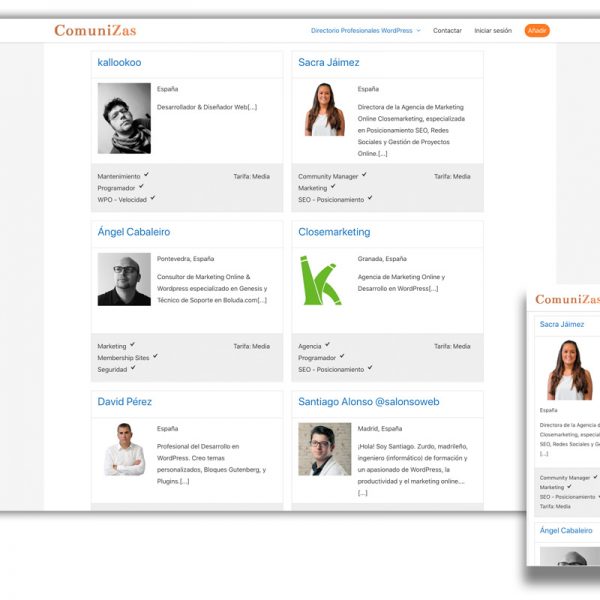Viewport: 600px width, 600px height.
Task: Click the orange Añadir button
Action: click(x=537, y=31)
